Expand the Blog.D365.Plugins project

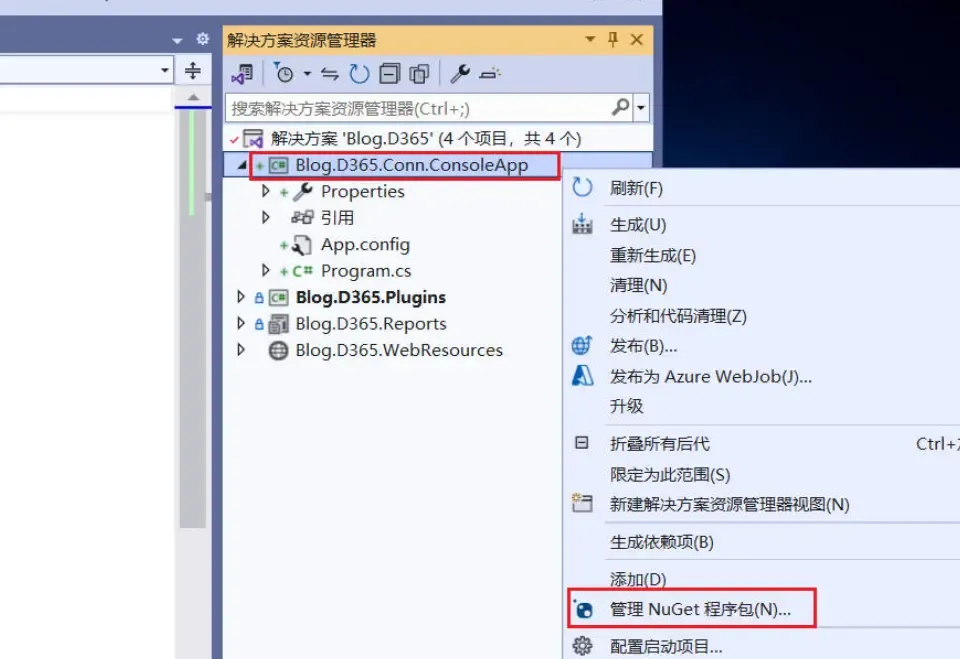[241, 297]
